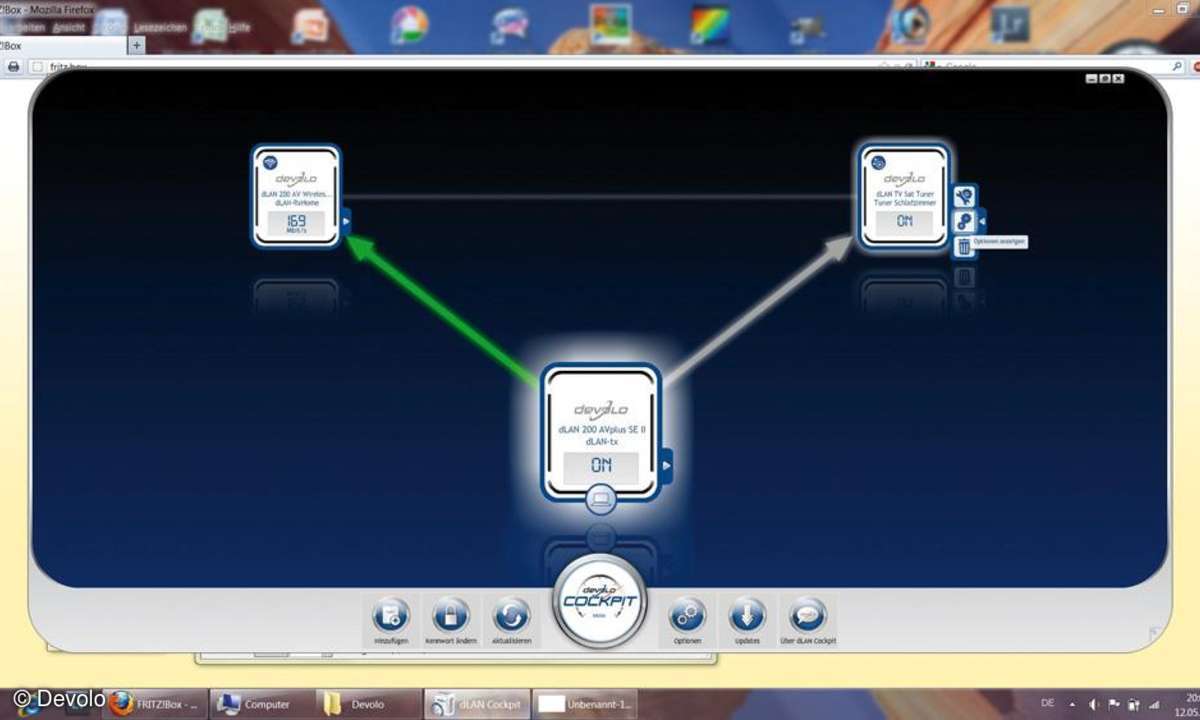The image size is (1200, 720).
Task: Open Firefox's new tab plus button
Action: coord(137,45)
